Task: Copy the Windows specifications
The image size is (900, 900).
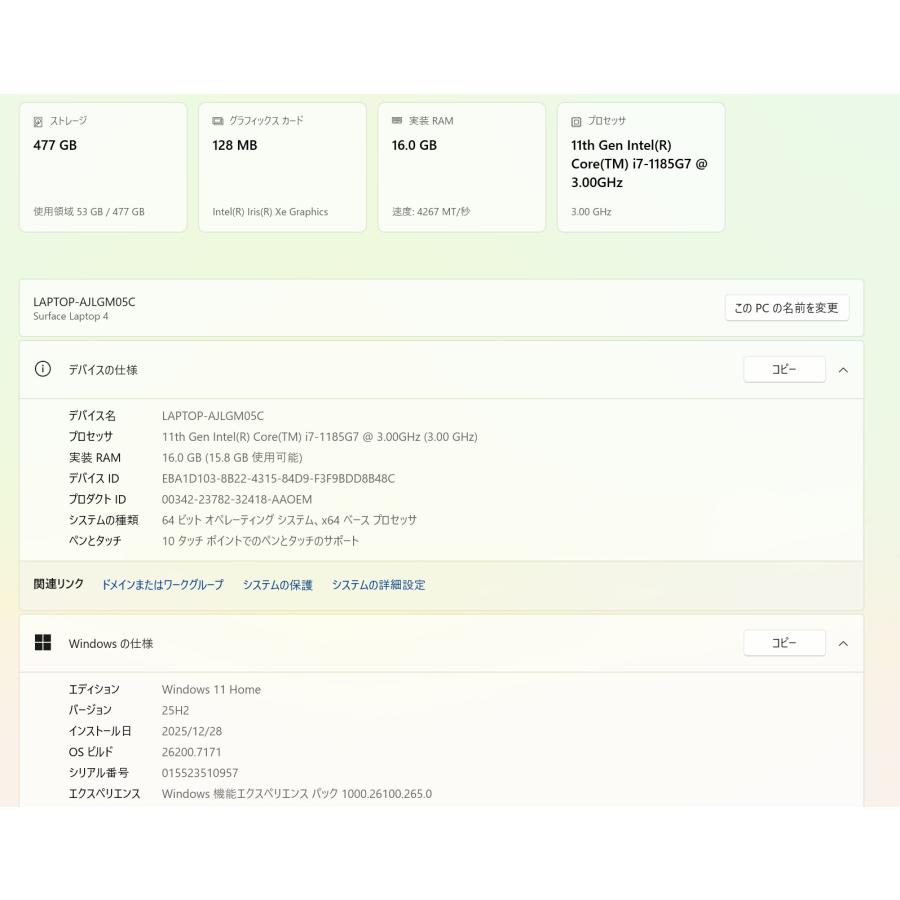Action: 784,643
